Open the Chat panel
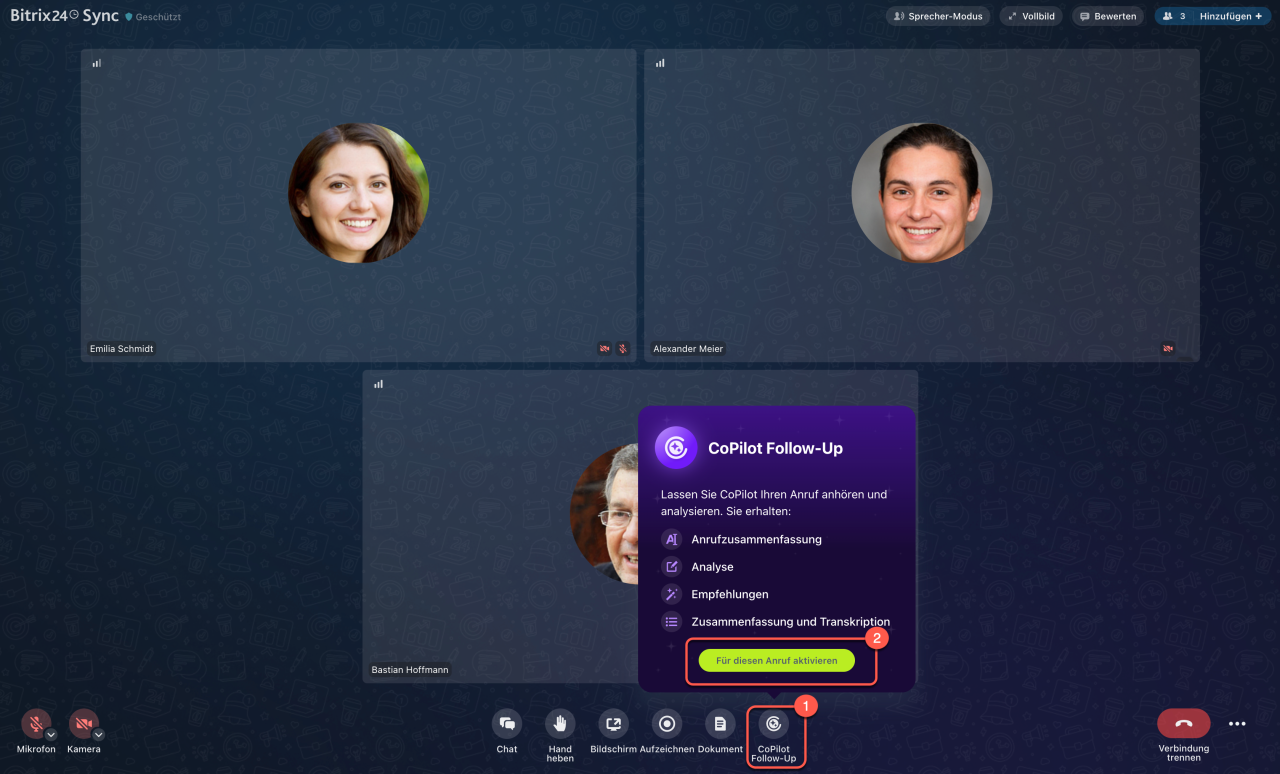The image size is (1280, 774). [x=507, y=724]
